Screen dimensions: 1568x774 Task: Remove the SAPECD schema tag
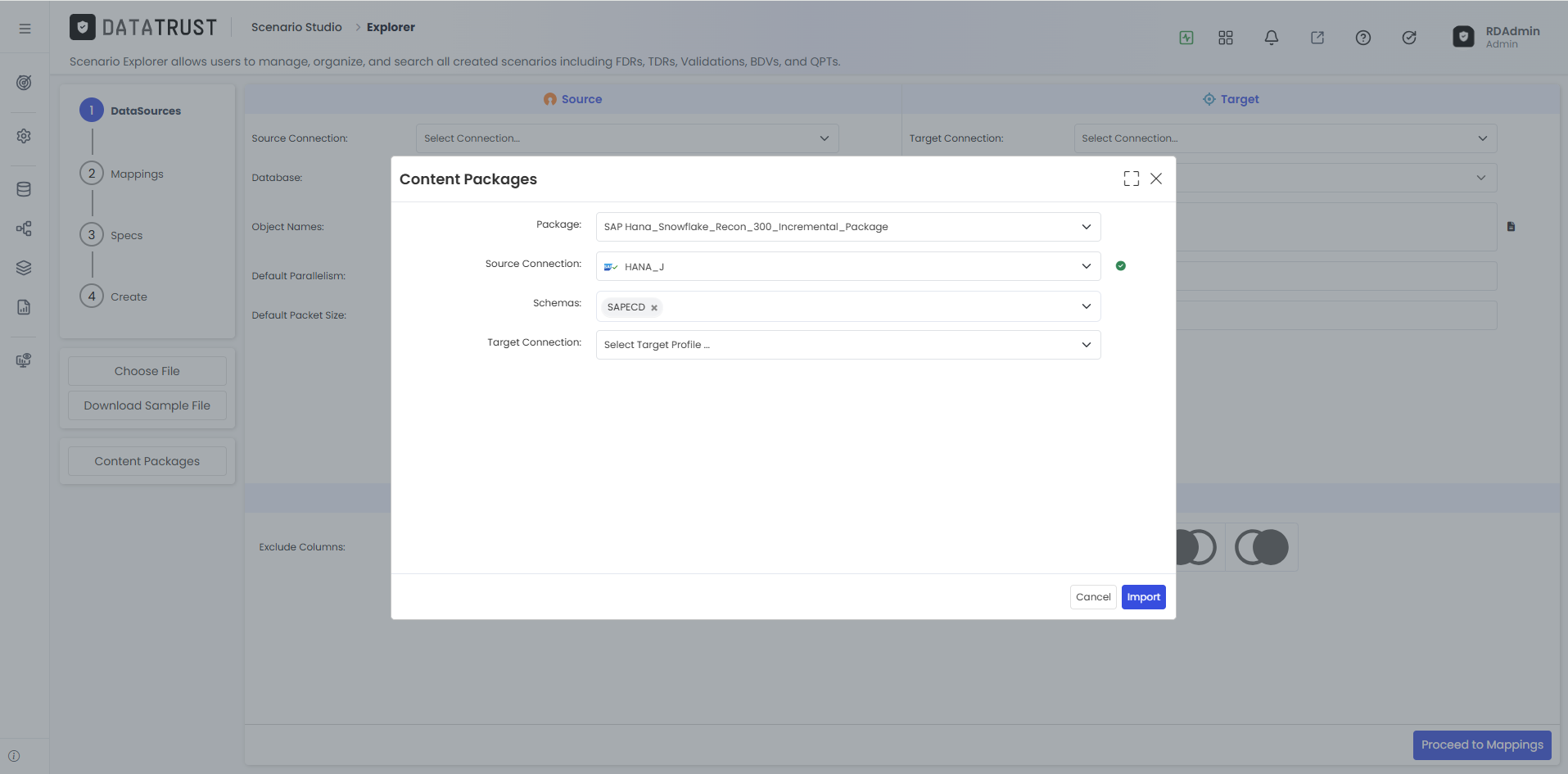coord(654,308)
